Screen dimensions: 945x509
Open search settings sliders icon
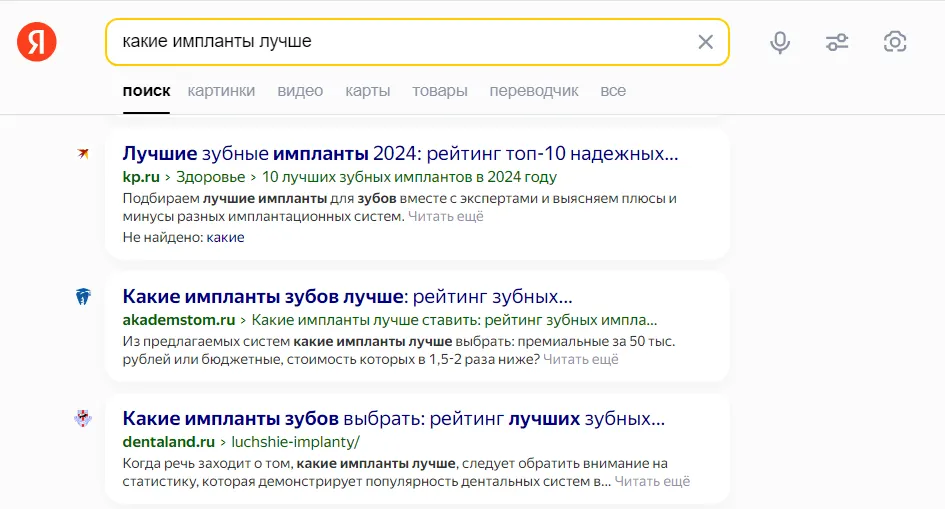[837, 42]
